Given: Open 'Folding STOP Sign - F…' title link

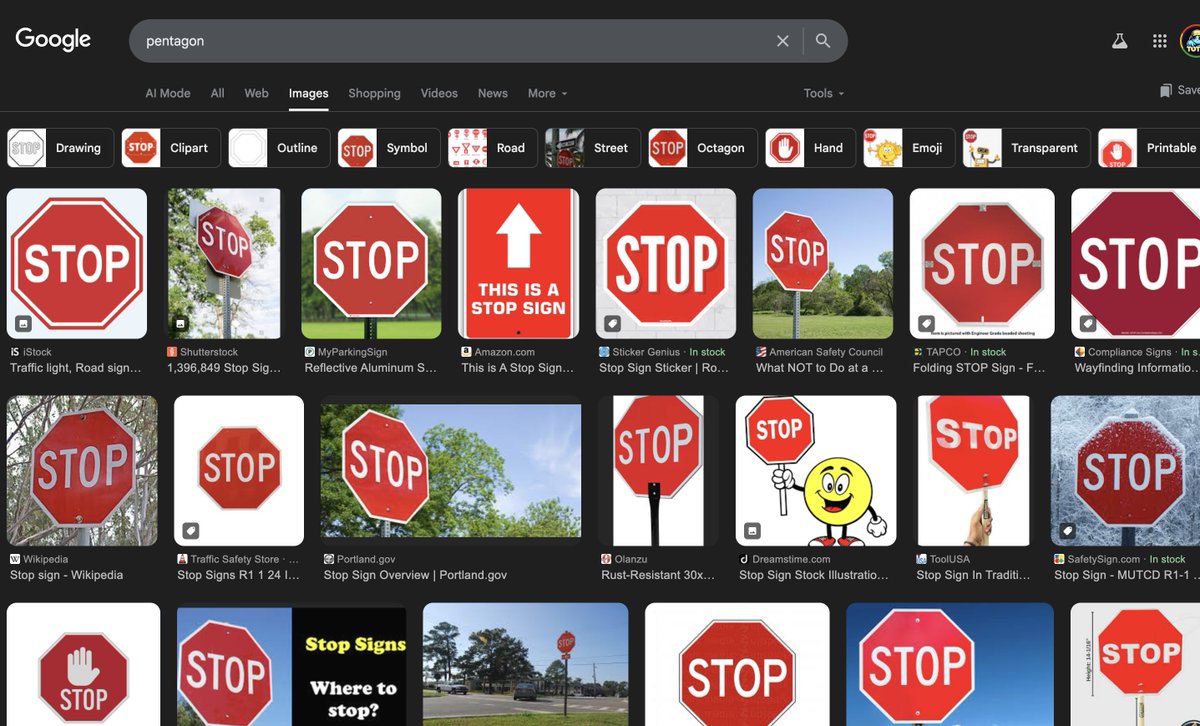Looking at the screenshot, I should [x=979, y=368].
